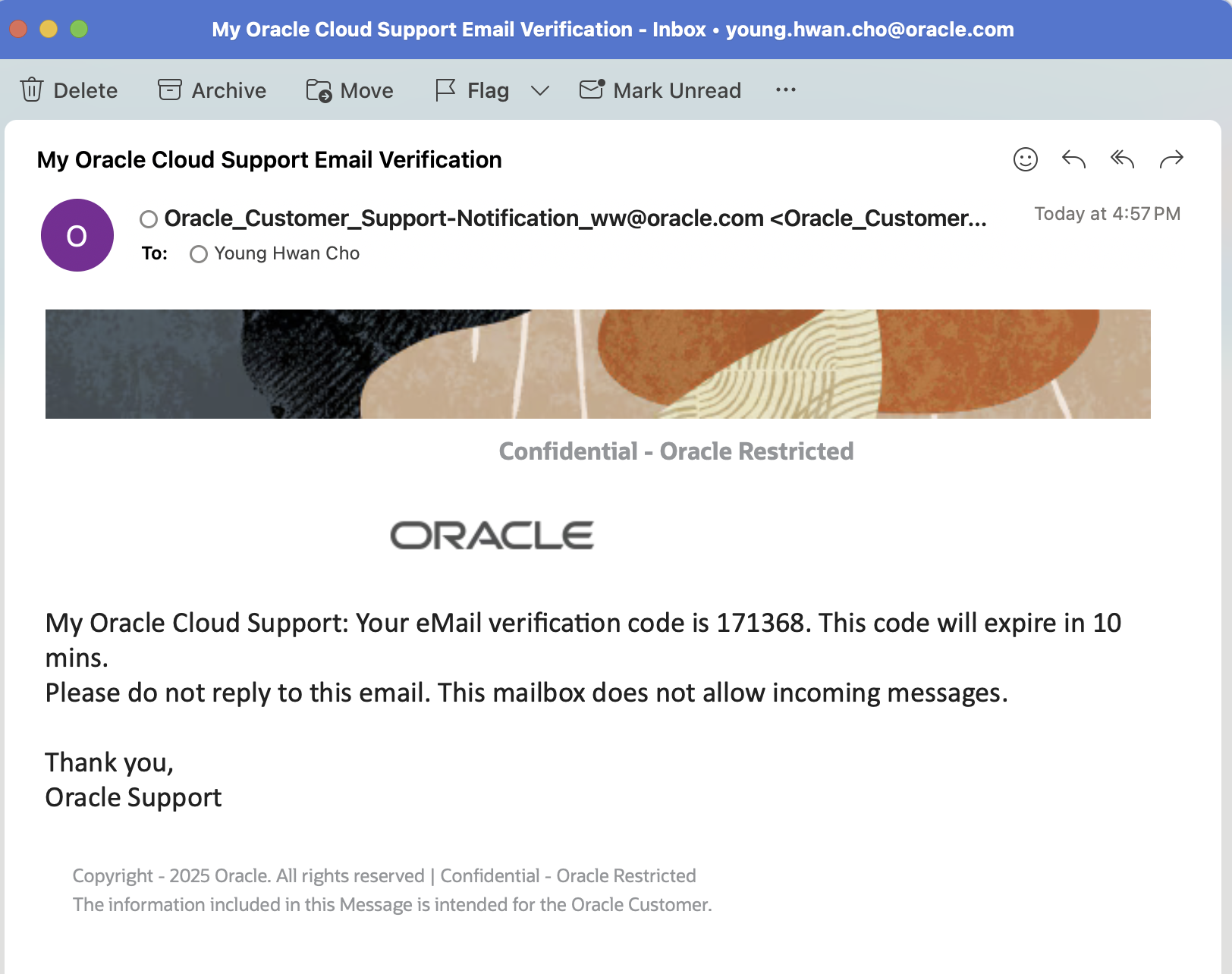Image resolution: width=1232 pixels, height=974 pixels.
Task: Archive this email using the Archive icon
Action: point(170,90)
